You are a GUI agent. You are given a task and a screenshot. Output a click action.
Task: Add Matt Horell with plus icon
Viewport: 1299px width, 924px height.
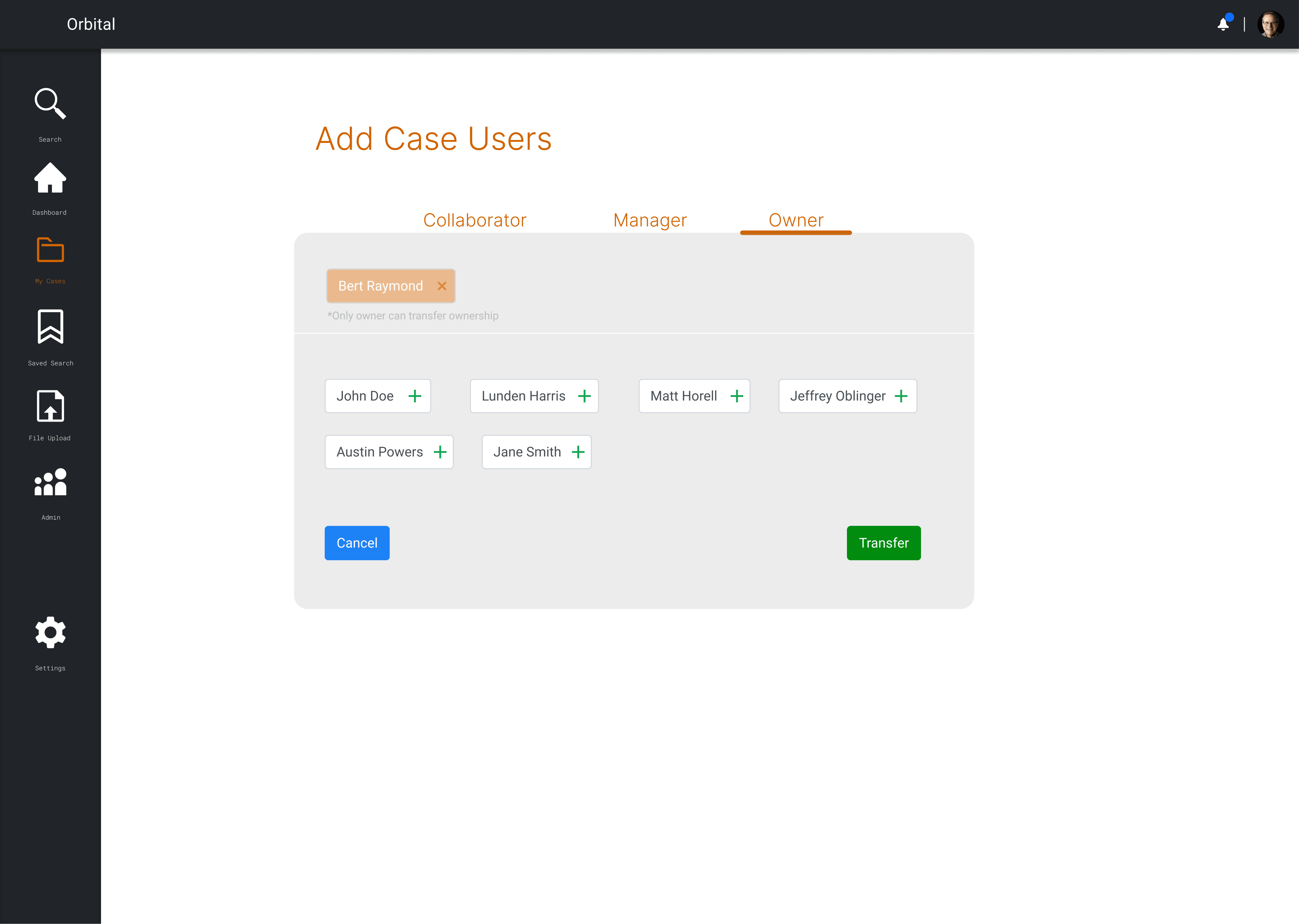(x=737, y=396)
